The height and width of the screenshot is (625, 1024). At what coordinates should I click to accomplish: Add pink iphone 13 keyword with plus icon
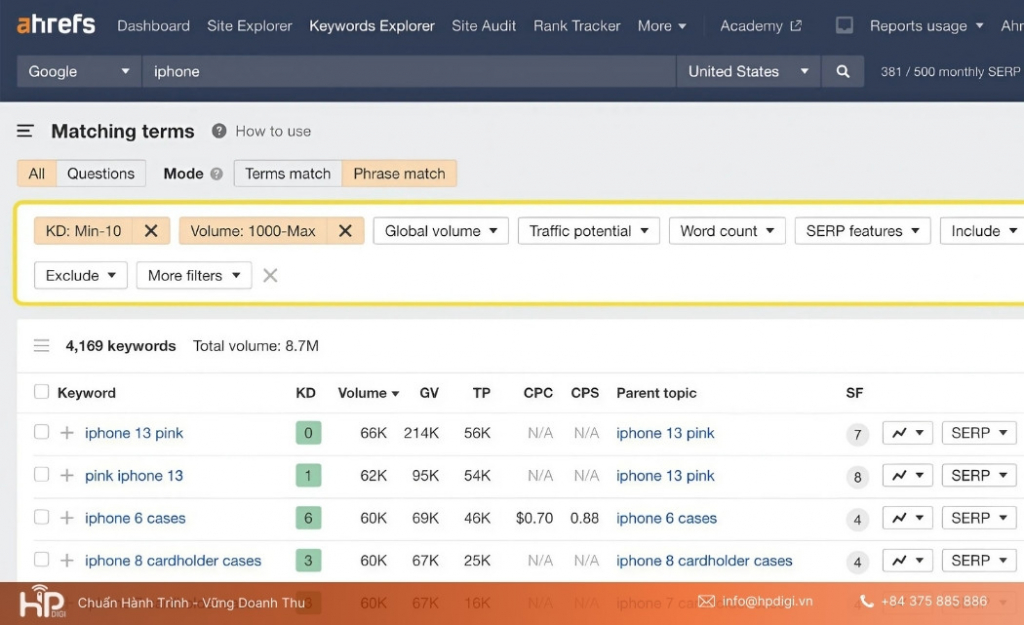67,475
